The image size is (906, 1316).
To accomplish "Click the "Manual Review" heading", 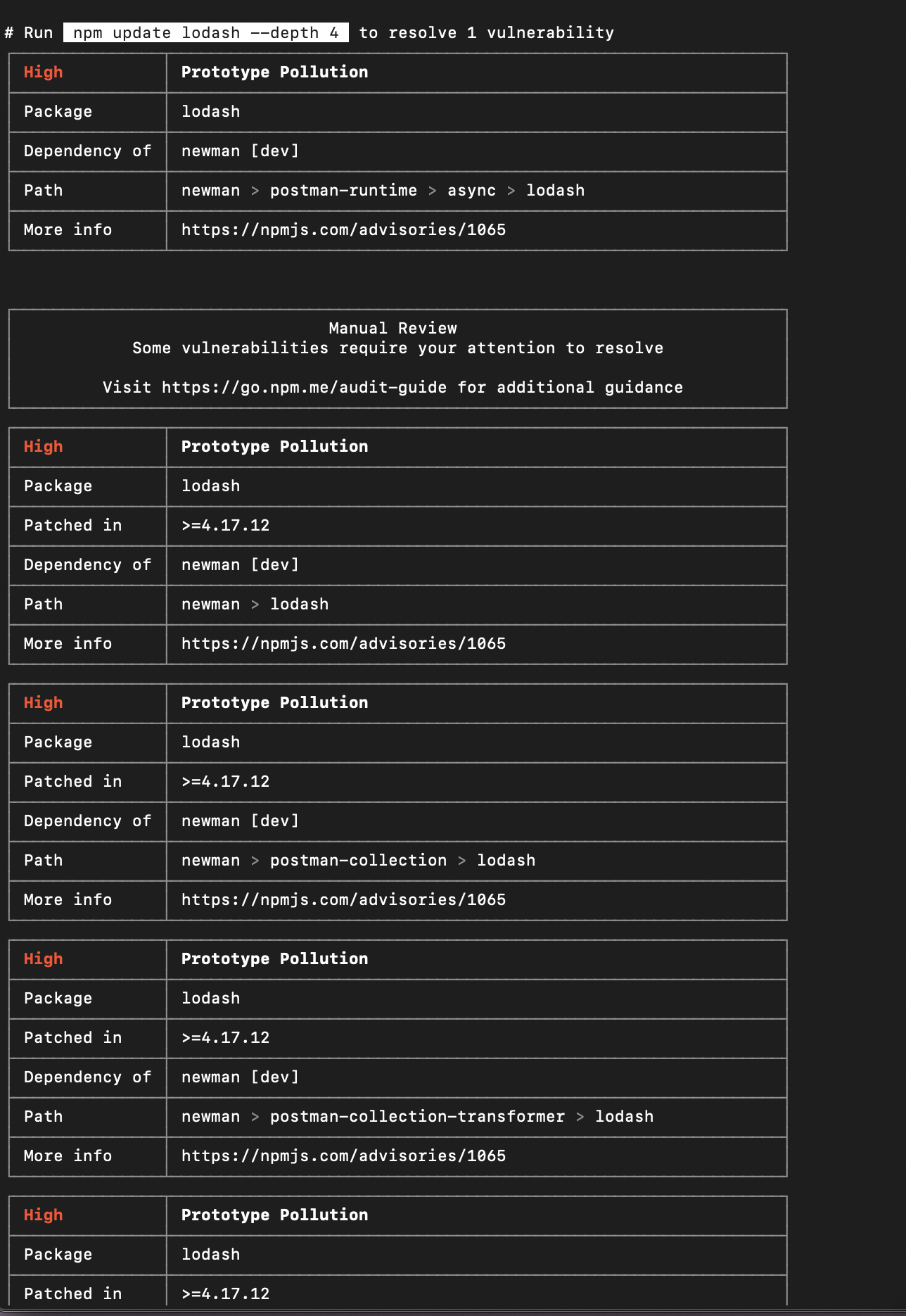I will point(393,329).
